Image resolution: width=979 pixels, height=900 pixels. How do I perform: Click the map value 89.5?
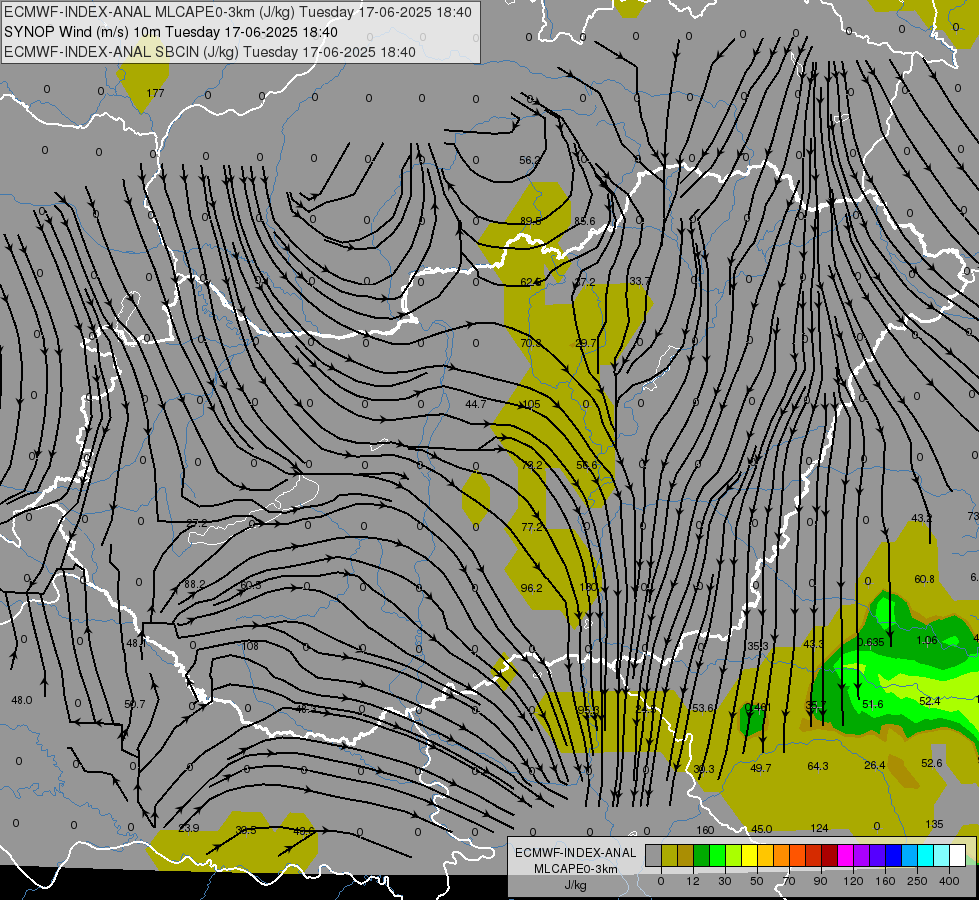(x=530, y=220)
